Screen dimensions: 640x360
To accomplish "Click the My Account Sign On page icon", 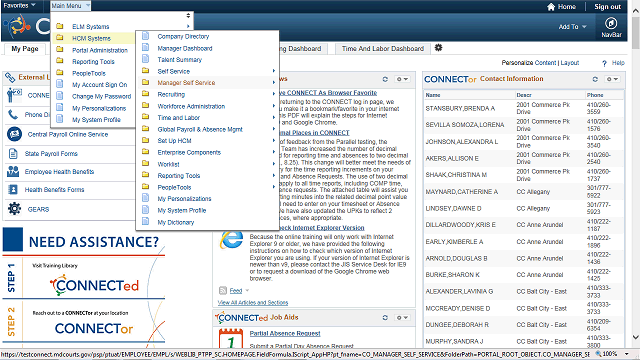I will click(x=60, y=84).
